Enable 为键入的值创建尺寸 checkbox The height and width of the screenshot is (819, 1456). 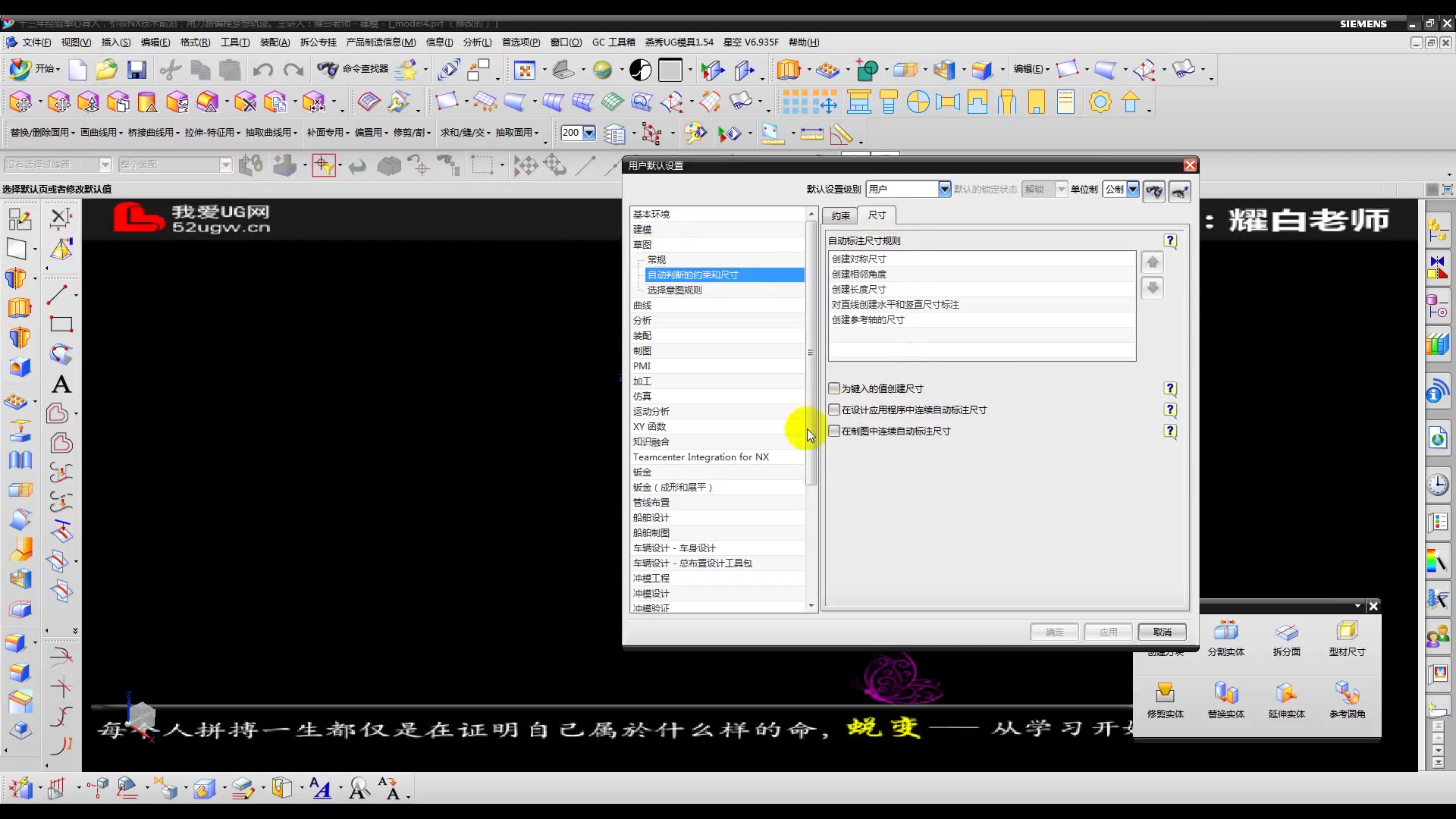(834, 388)
